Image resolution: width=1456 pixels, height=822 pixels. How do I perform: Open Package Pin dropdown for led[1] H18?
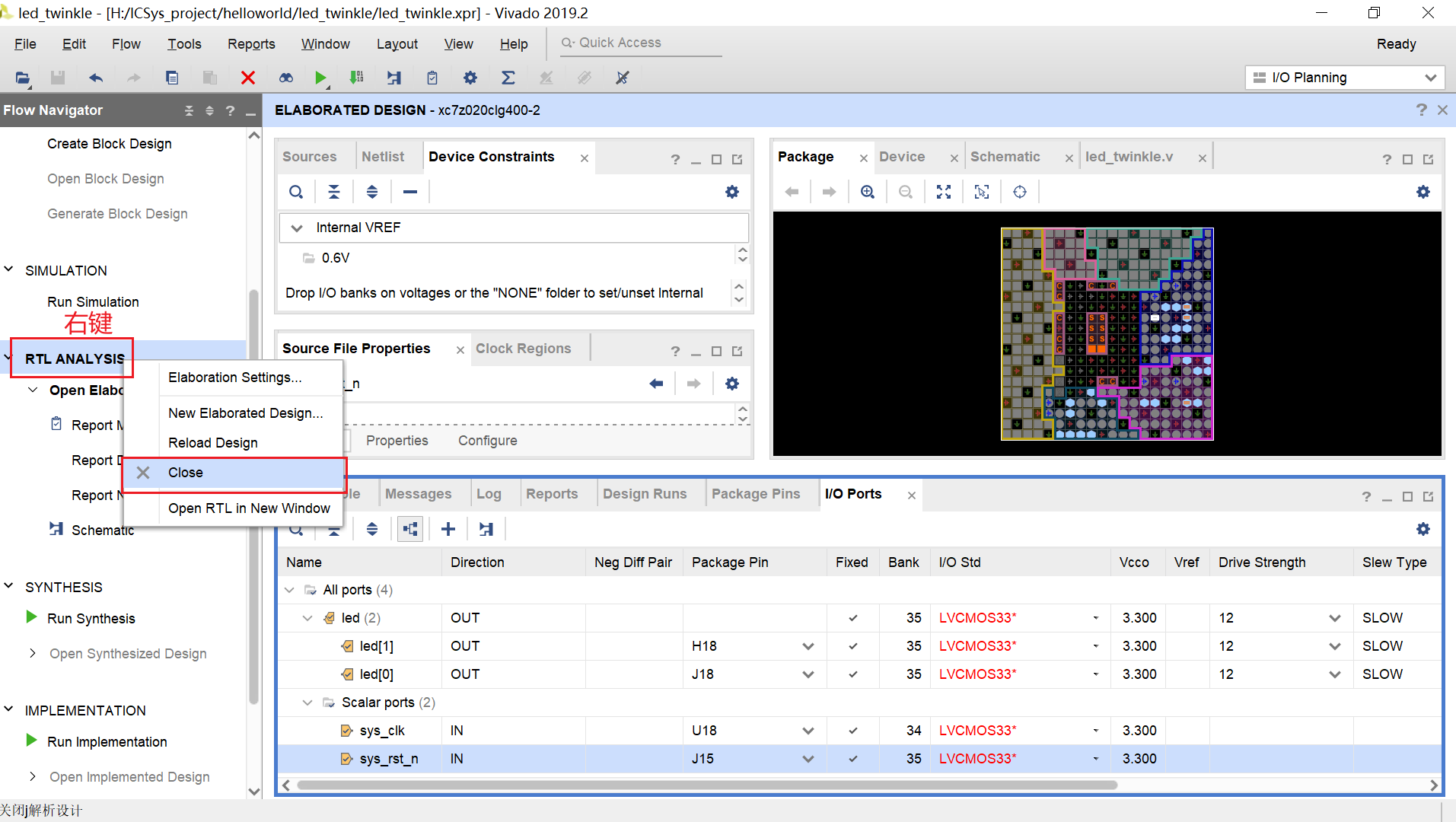tap(808, 646)
